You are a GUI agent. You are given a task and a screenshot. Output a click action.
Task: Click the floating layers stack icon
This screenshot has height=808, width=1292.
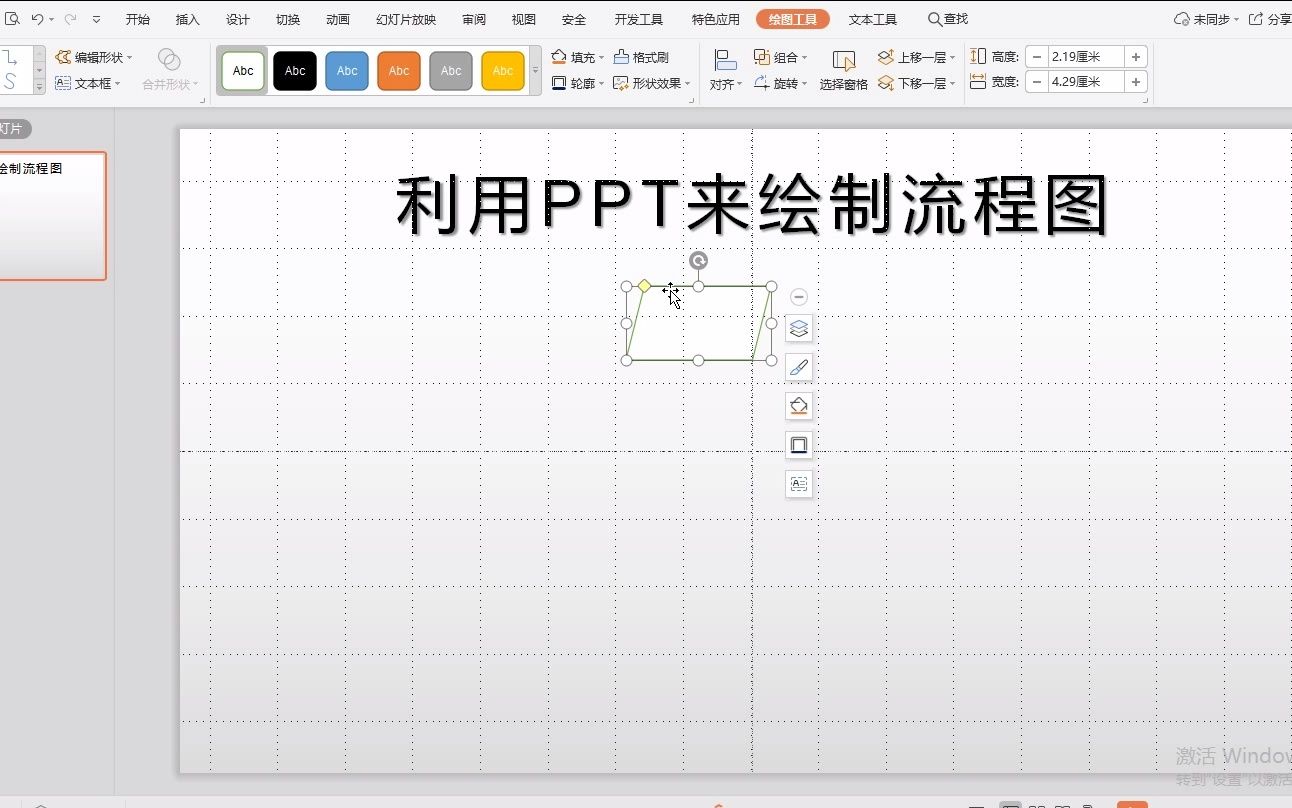click(x=798, y=328)
